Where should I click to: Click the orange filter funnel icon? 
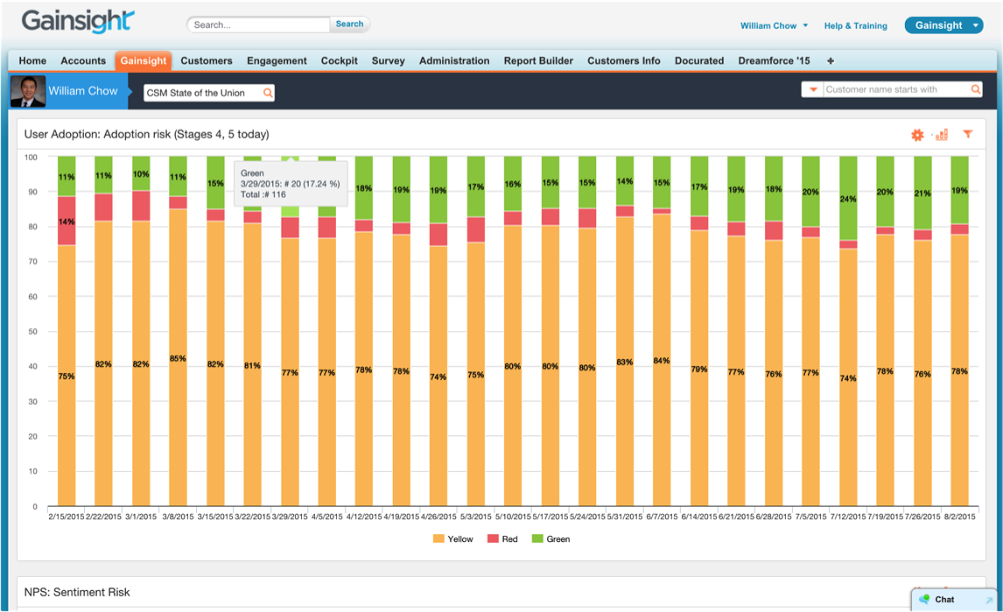pyautogui.click(x=968, y=134)
